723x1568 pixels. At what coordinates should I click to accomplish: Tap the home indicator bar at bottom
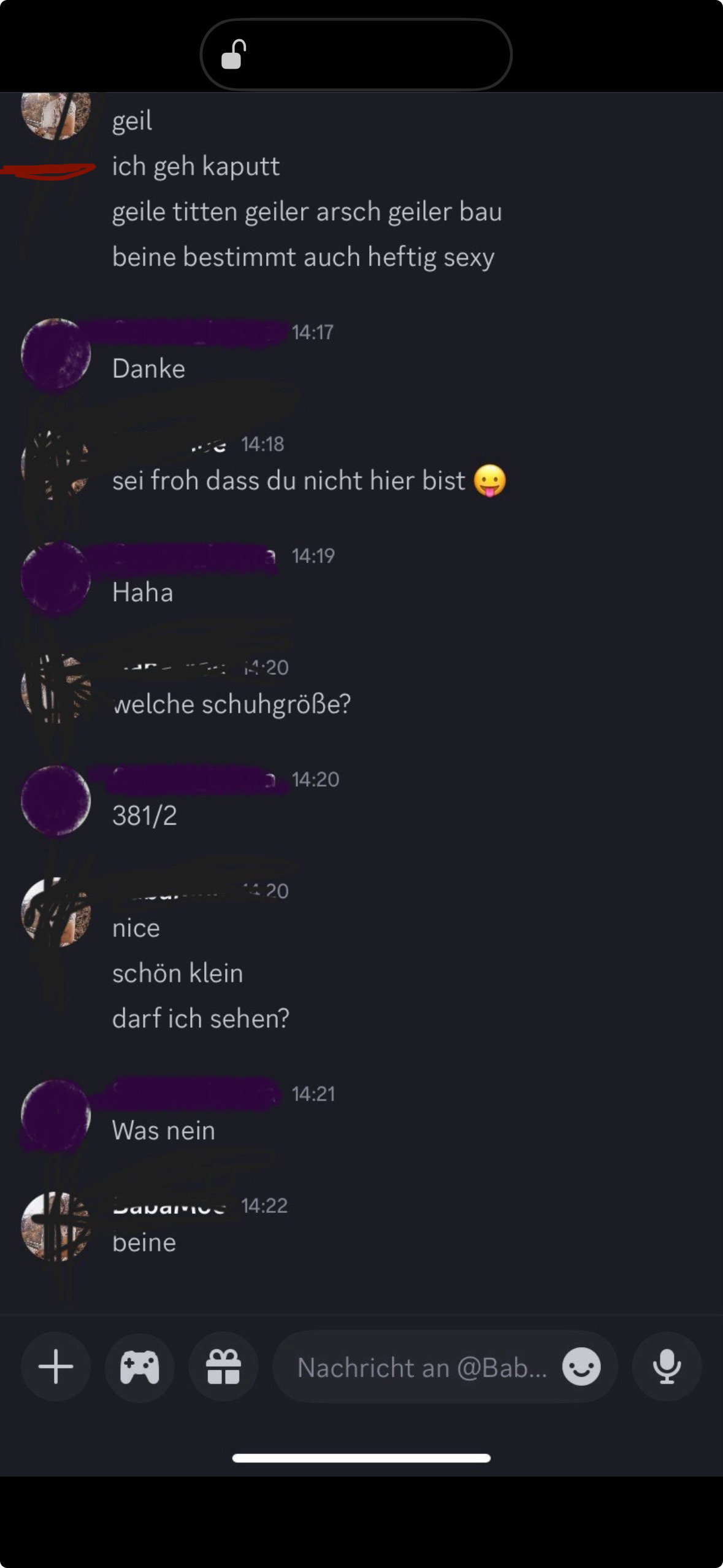[x=361, y=1458]
